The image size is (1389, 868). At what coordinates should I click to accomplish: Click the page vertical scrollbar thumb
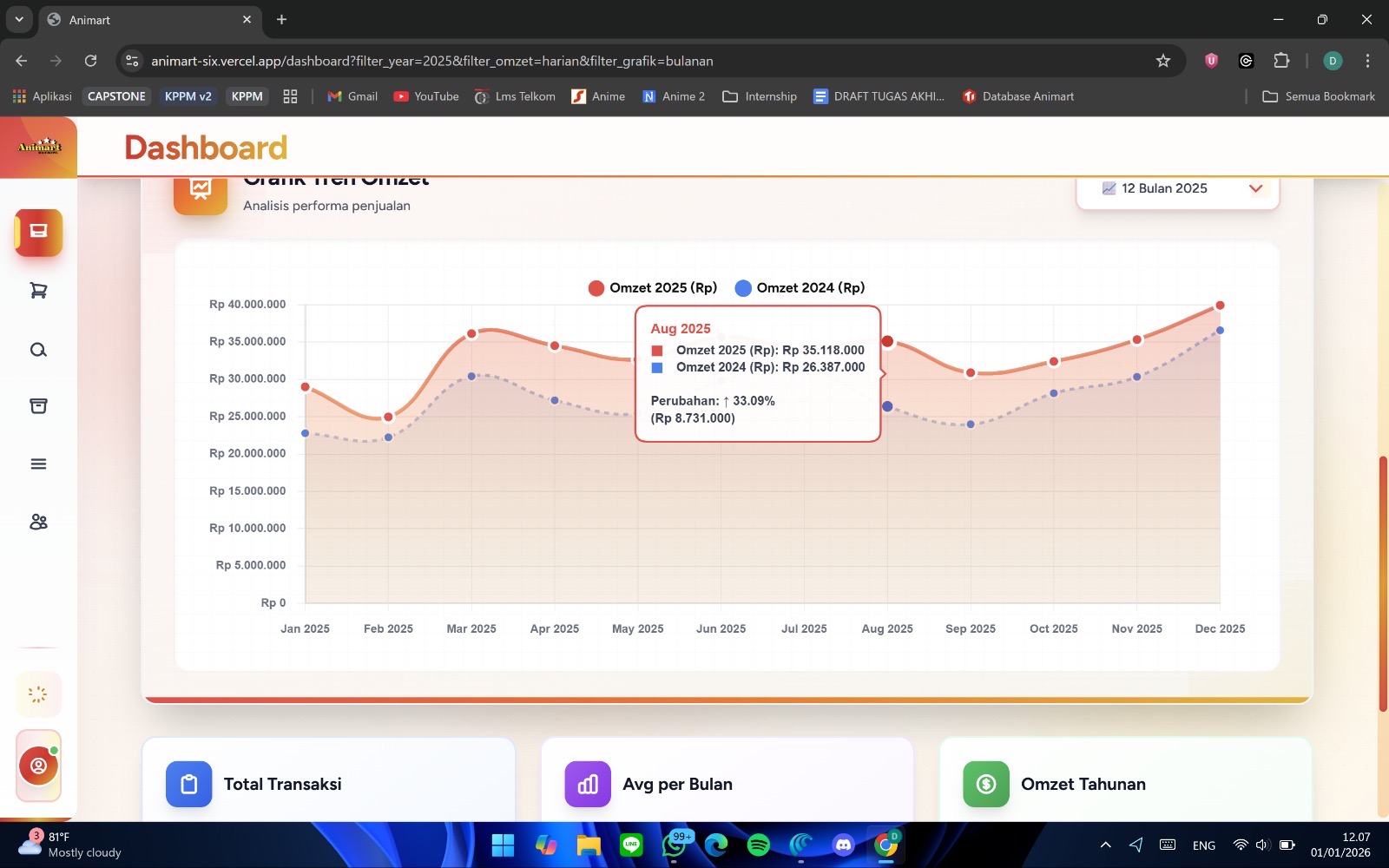[1383, 583]
